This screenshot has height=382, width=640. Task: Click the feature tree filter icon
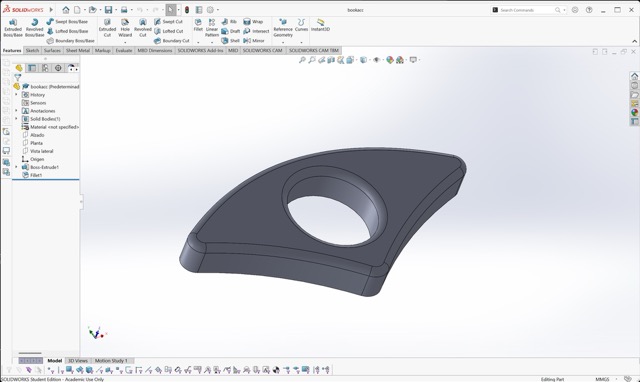click(18, 77)
